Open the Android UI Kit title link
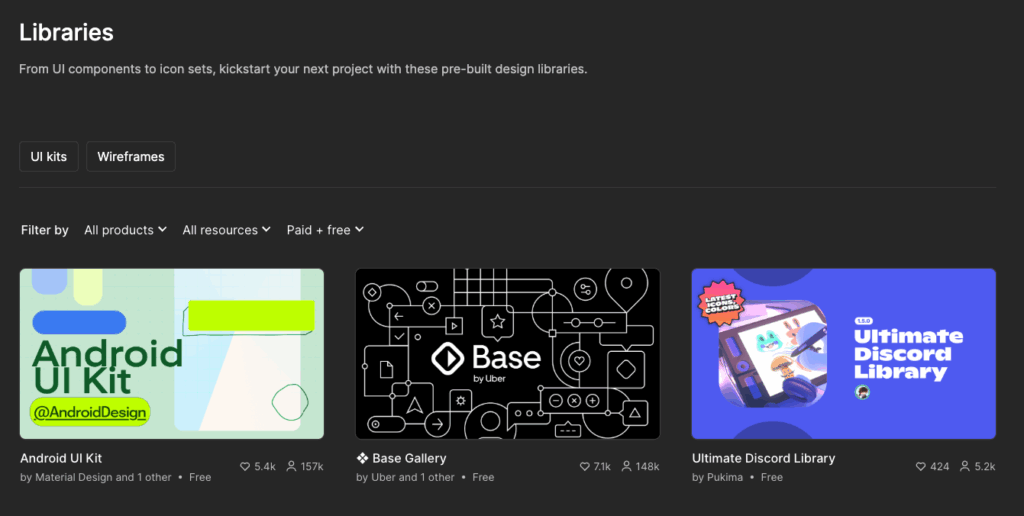Image resolution: width=1024 pixels, height=516 pixels. coord(61,458)
